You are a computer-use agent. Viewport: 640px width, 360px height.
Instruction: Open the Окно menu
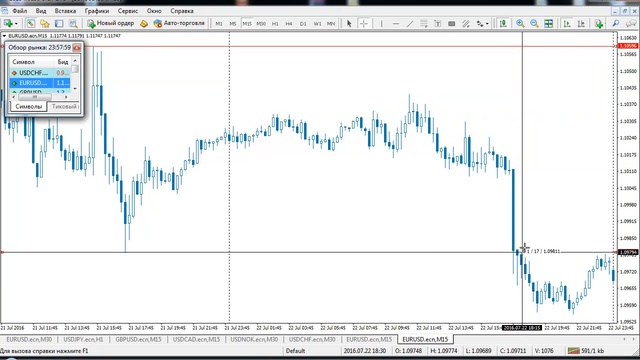[x=154, y=11]
